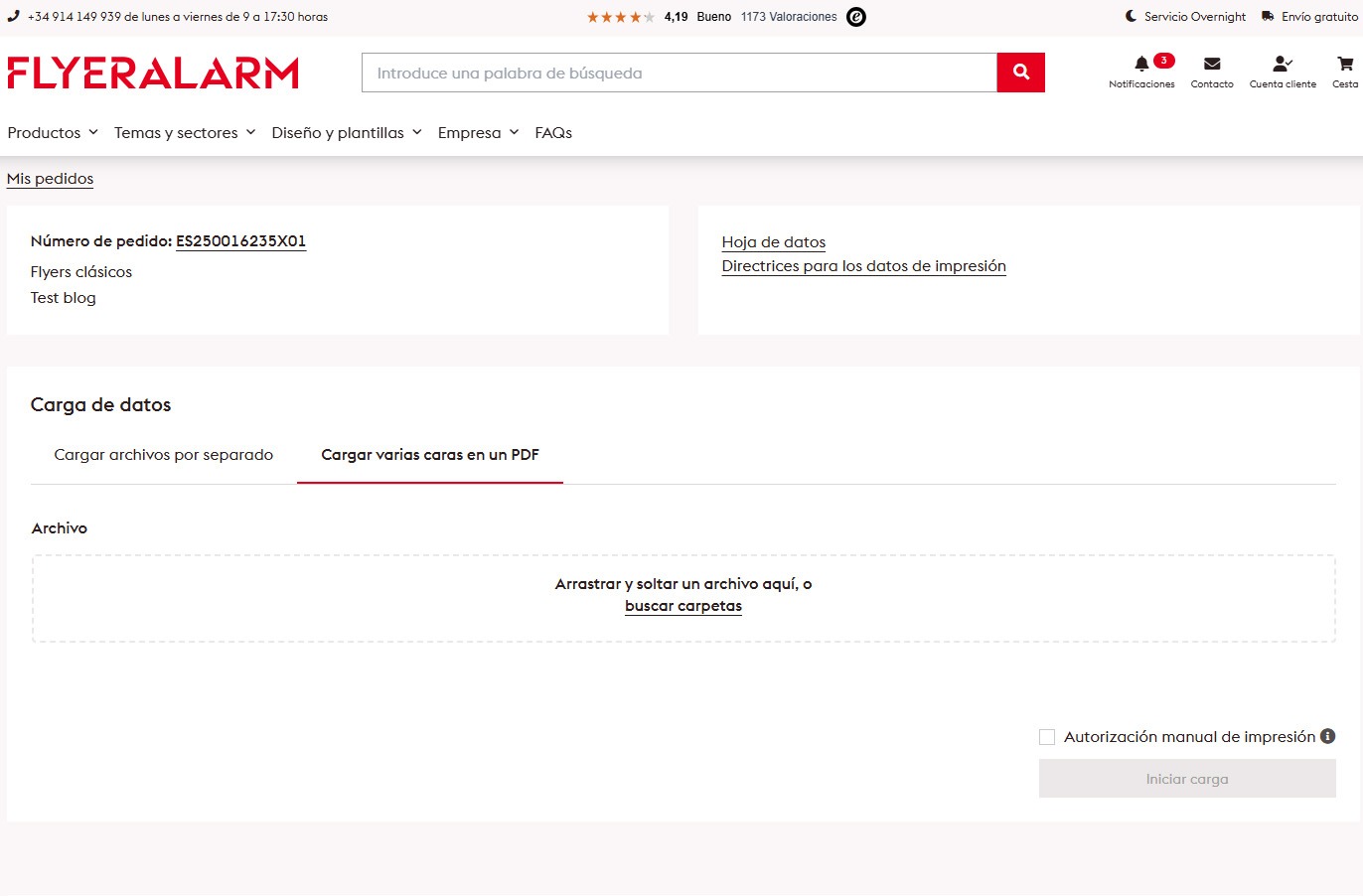Open the FAQs menu item
Image resolution: width=1363 pixels, height=896 pixels.
553,132
